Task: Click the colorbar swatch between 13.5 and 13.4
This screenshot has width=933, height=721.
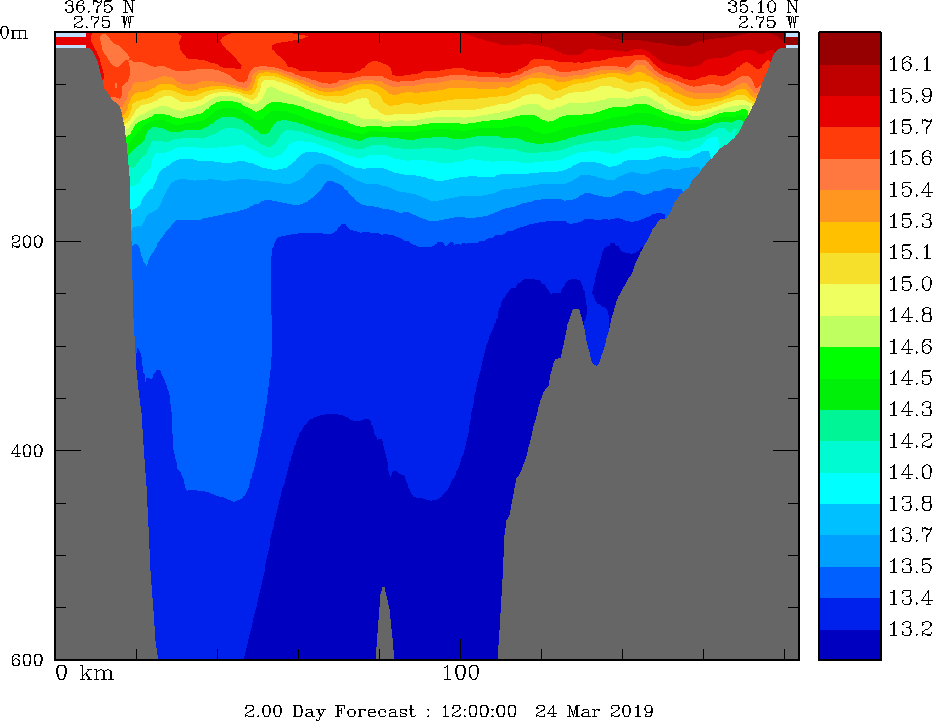Action: [x=849, y=582]
